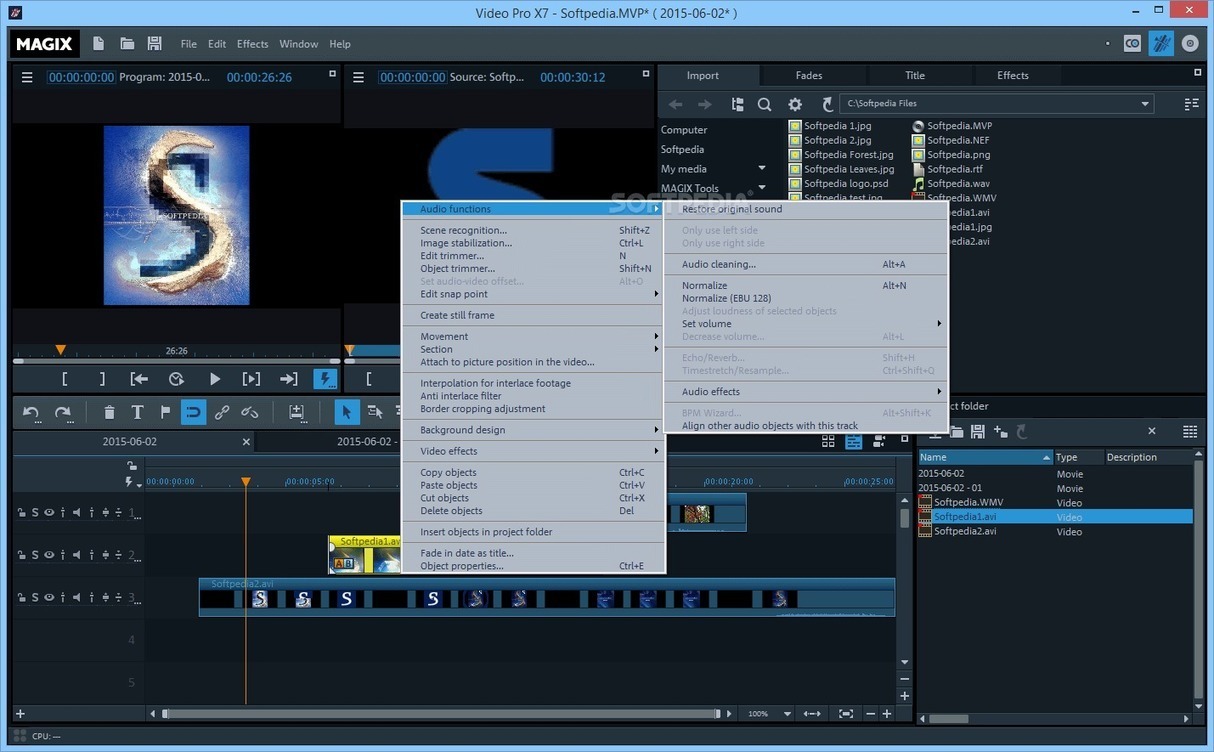Click the search magnifier in the Import panel

click(764, 104)
